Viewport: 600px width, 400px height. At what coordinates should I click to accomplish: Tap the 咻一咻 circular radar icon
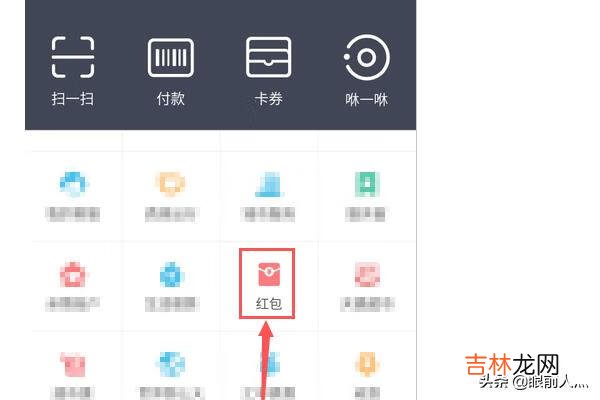coord(367,57)
